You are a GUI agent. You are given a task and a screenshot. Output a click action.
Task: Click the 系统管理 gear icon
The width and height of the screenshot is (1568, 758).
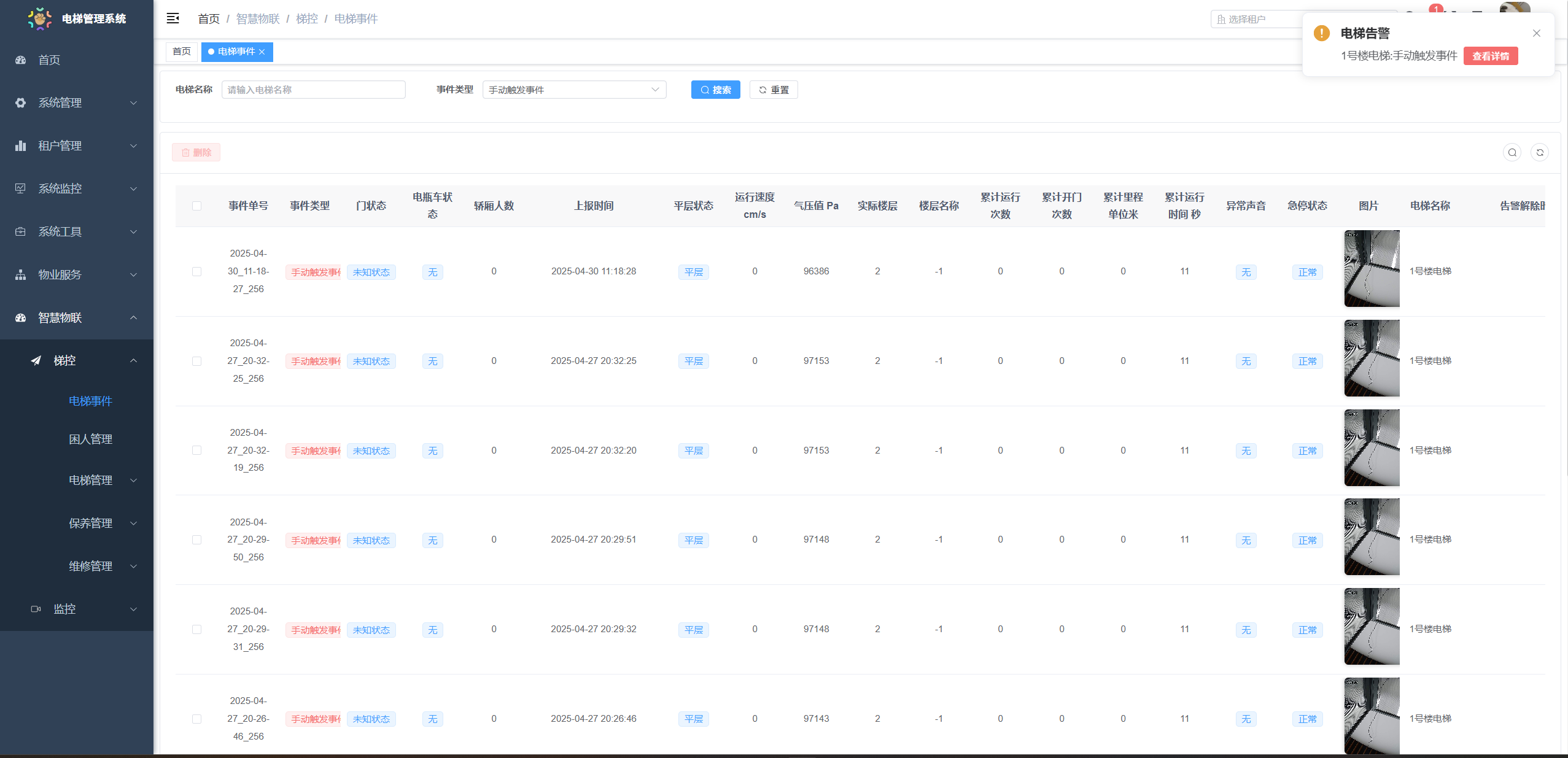point(21,102)
